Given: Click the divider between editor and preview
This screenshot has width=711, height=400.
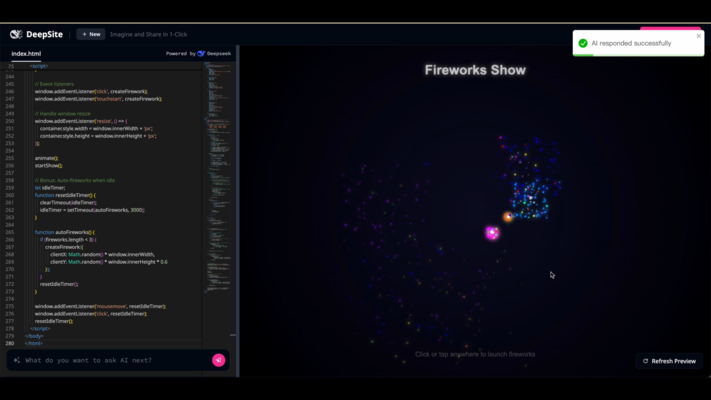Looking at the screenshot, I should tap(238, 200).
